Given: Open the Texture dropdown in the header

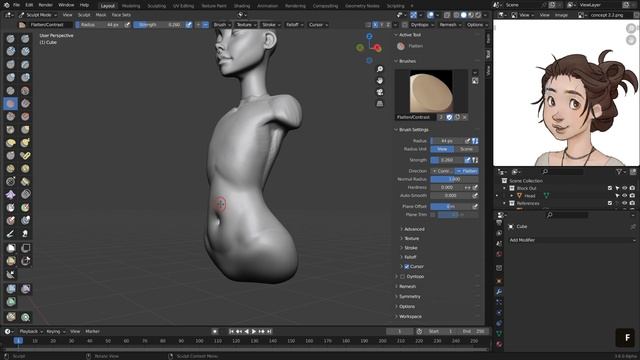Looking at the screenshot, I should pyautogui.click(x=246, y=25).
